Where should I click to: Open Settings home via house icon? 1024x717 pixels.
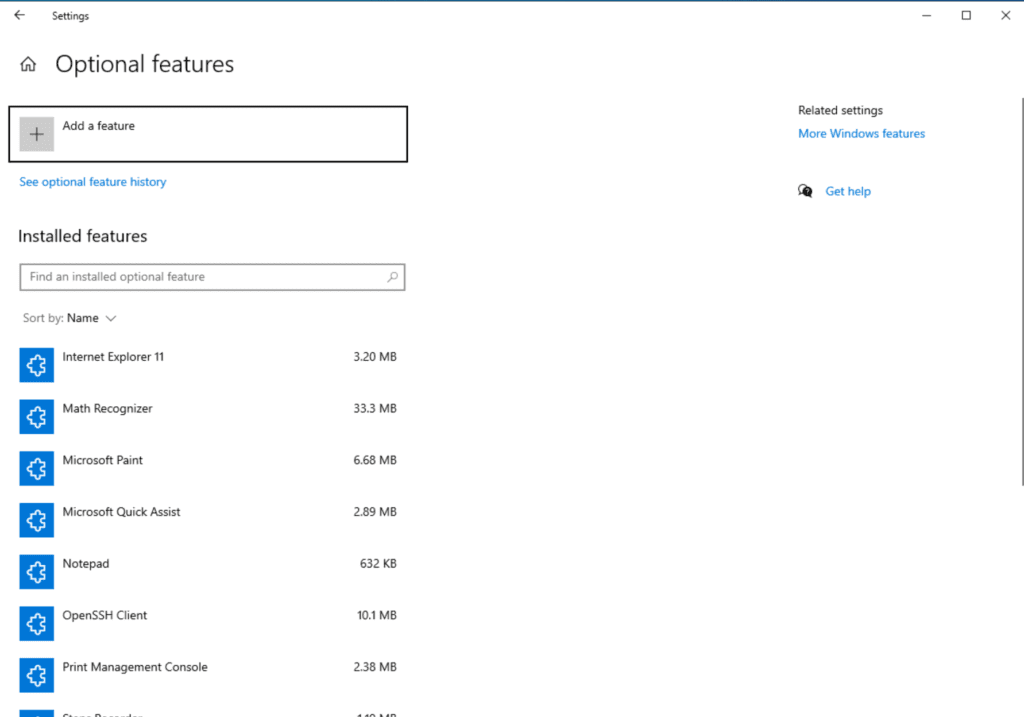(x=28, y=64)
